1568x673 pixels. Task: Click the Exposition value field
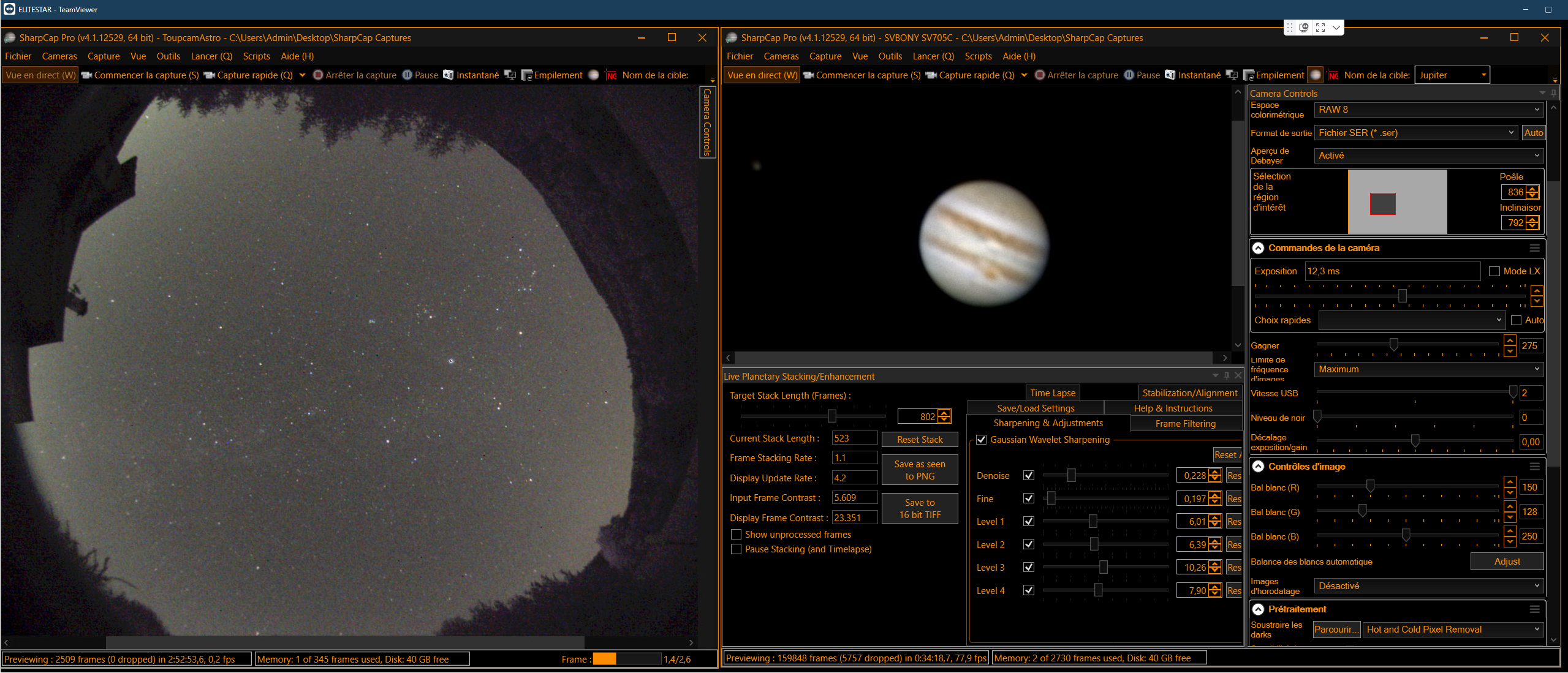coord(1393,271)
